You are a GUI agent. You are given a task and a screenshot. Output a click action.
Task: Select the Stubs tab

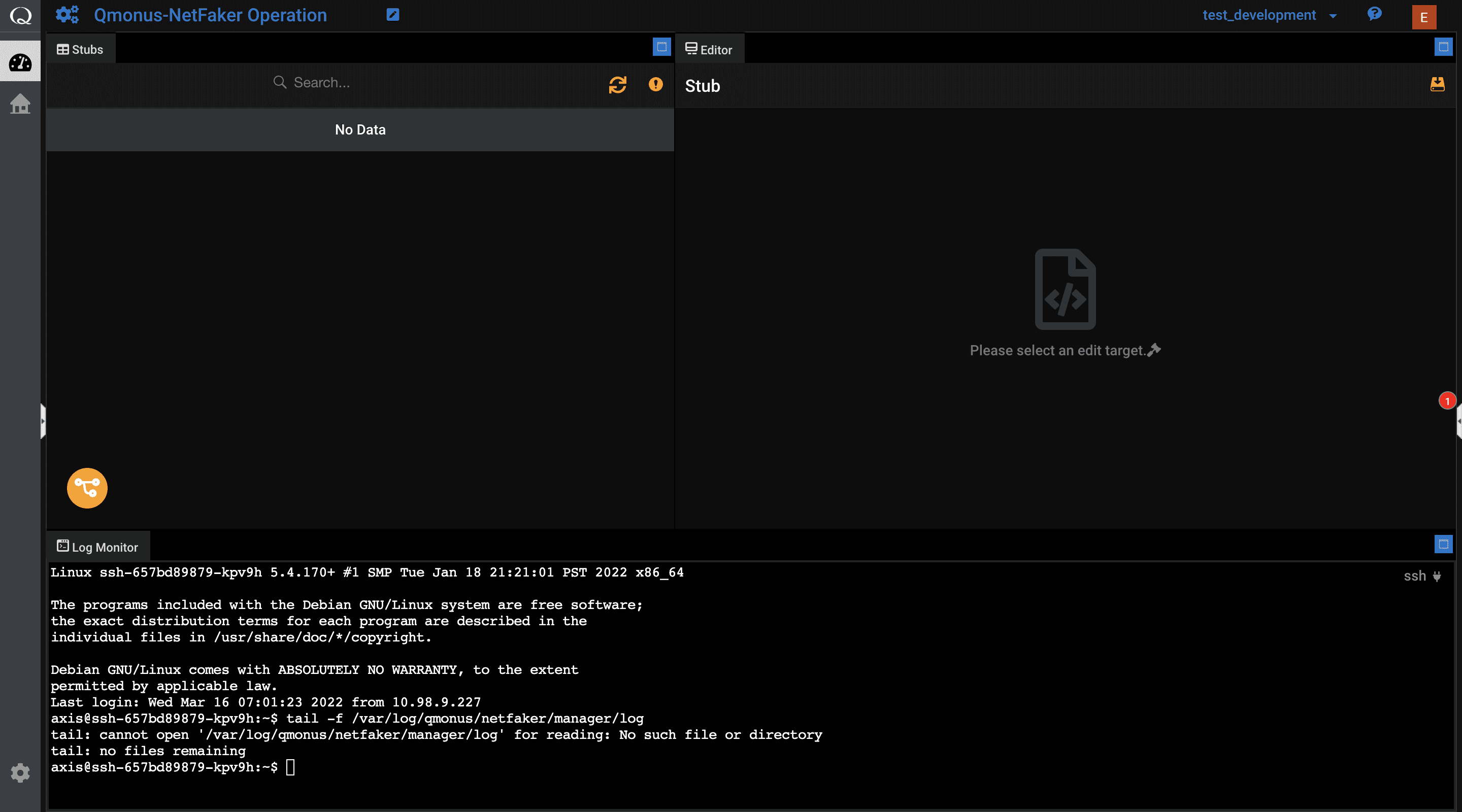pyautogui.click(x=80, y=49)
